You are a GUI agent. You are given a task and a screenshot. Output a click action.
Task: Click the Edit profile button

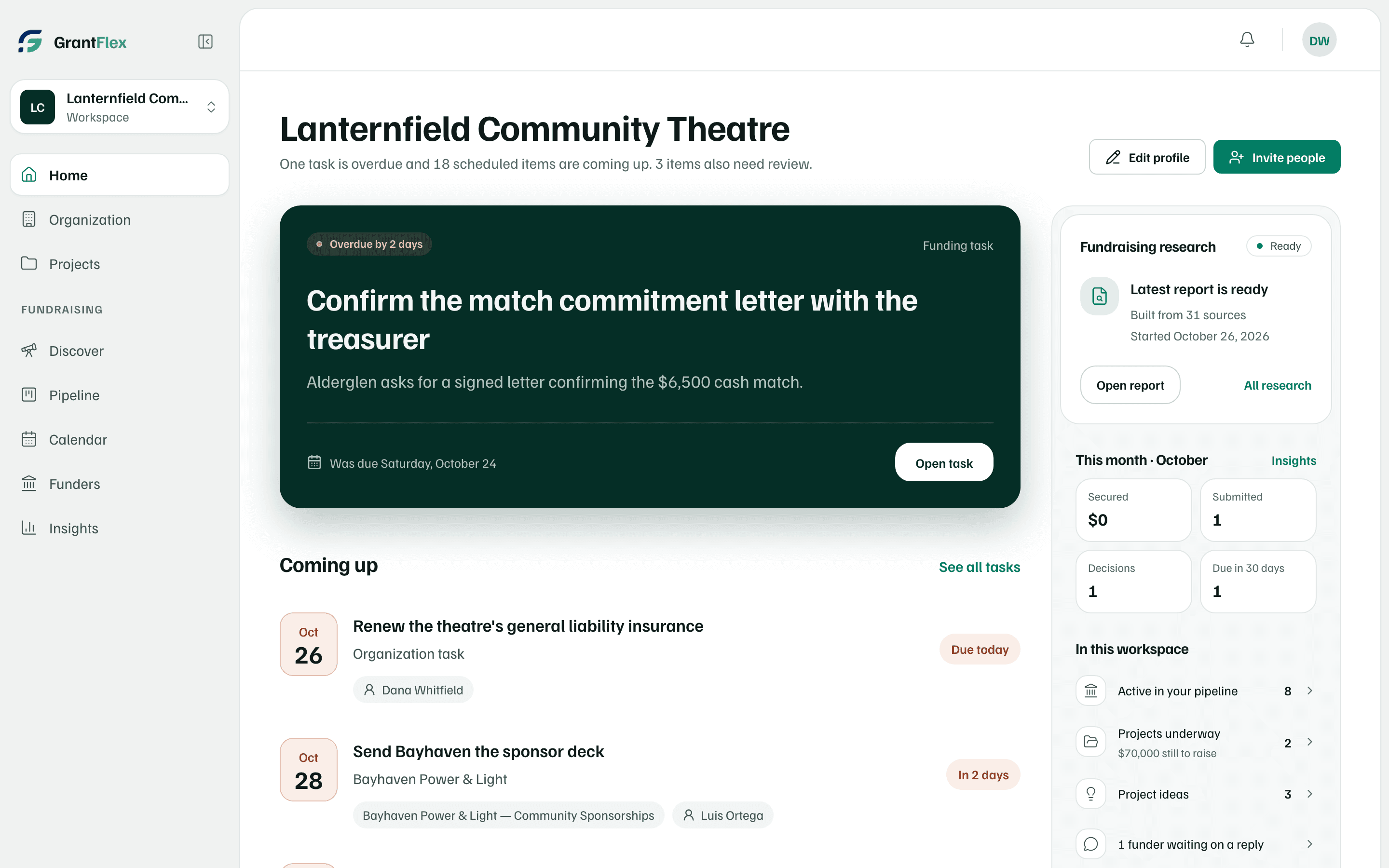pos(1147,157)
